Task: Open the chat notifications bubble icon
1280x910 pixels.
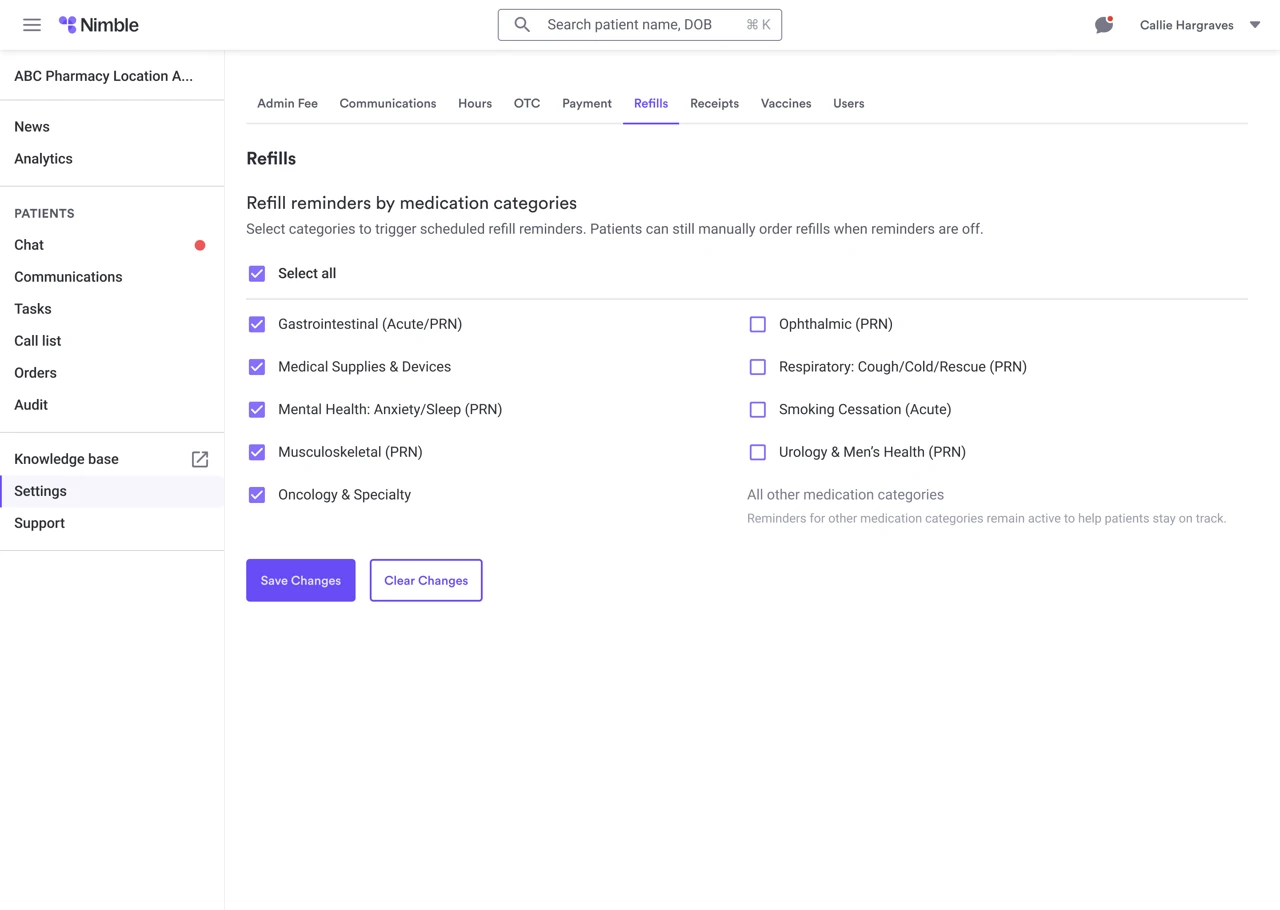Action: pos(1104,25)
